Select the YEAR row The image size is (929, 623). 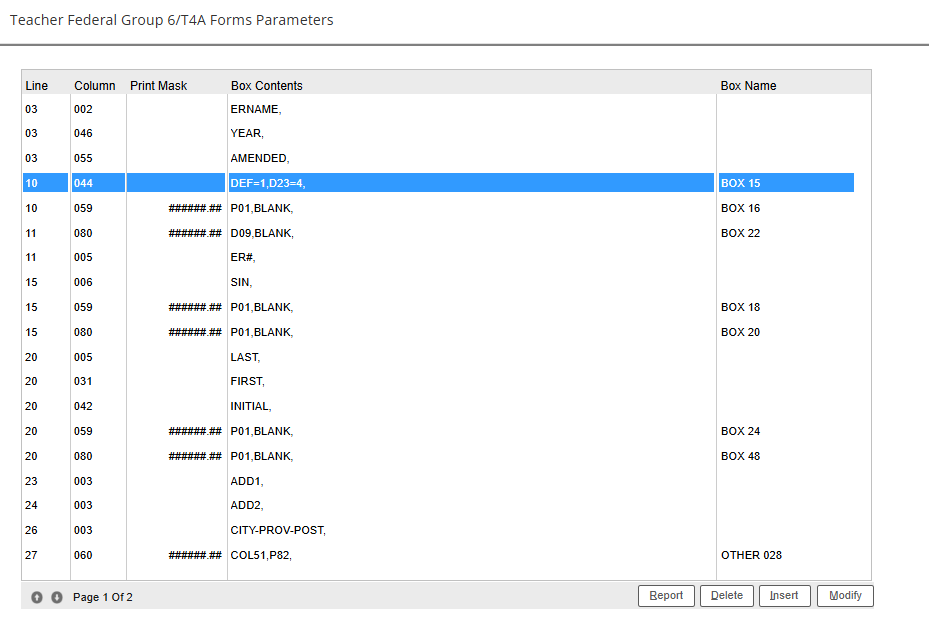(x=247, y=134)
